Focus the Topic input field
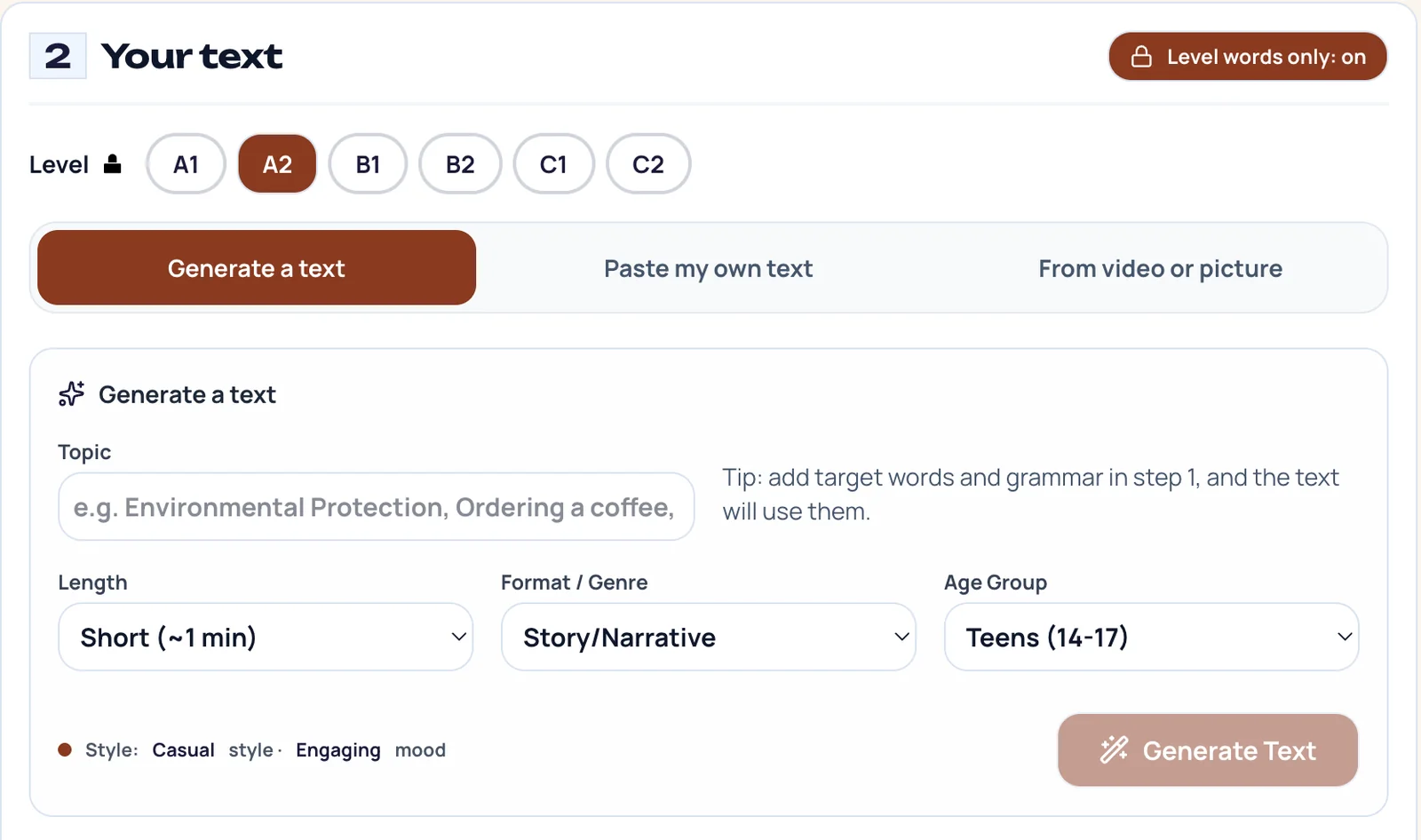Screen dimensions: 1421x840 377,507
